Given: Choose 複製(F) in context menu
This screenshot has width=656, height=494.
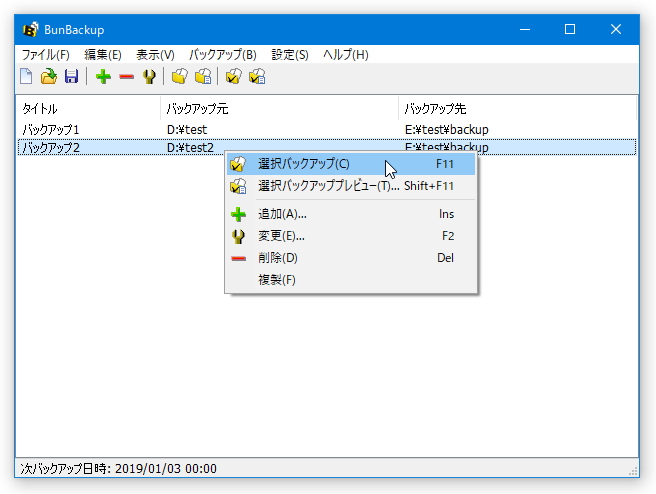Looking at the screenshot, I should click(351, 279).
